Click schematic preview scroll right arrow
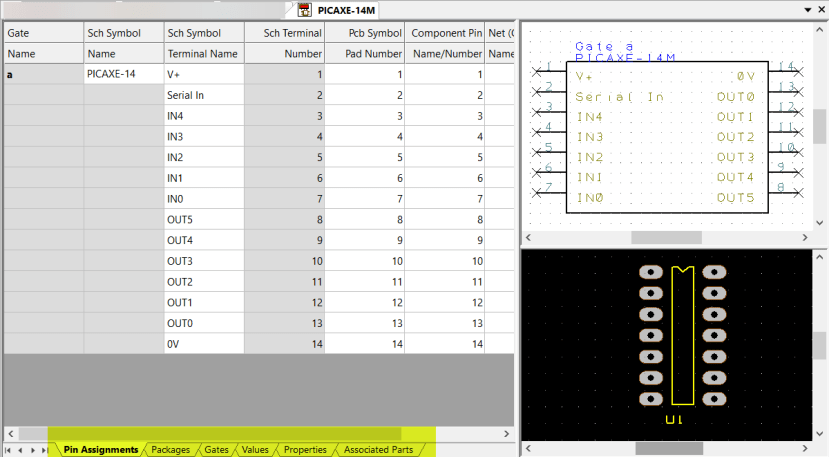This screenshot has width=829, height=457. tap(805, 237)
